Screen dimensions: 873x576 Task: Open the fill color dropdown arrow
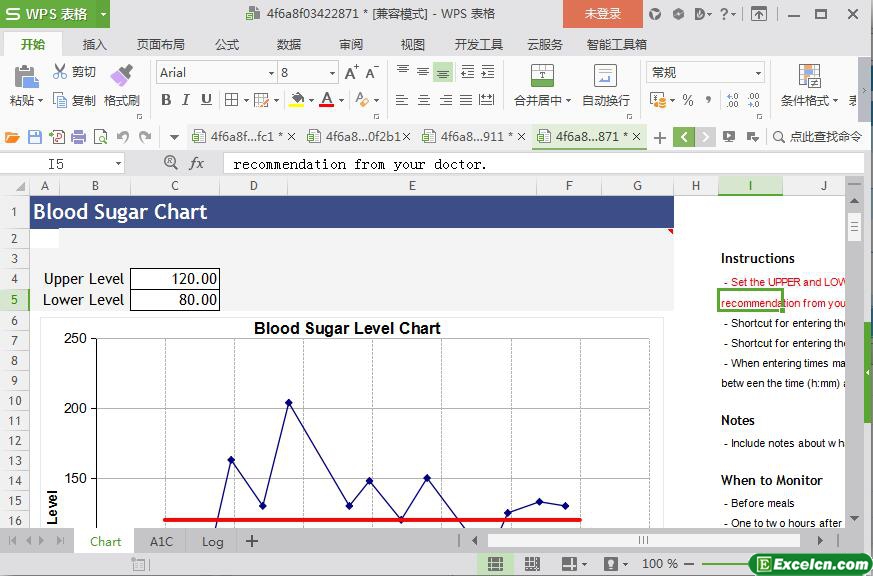[x=311, y=100]
